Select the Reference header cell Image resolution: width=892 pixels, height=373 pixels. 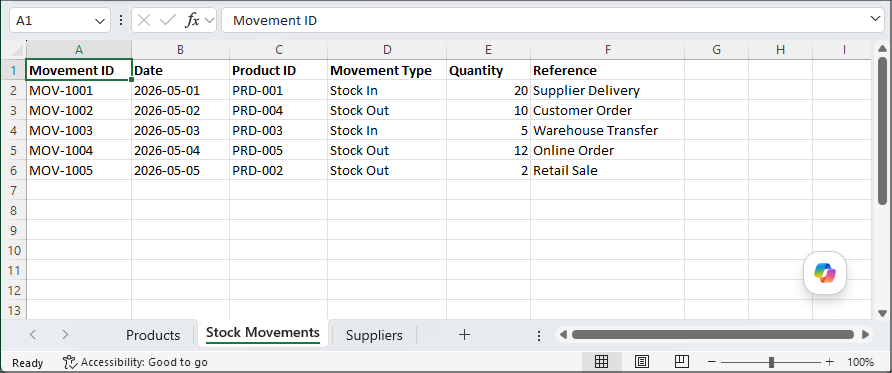pos(608,71)
